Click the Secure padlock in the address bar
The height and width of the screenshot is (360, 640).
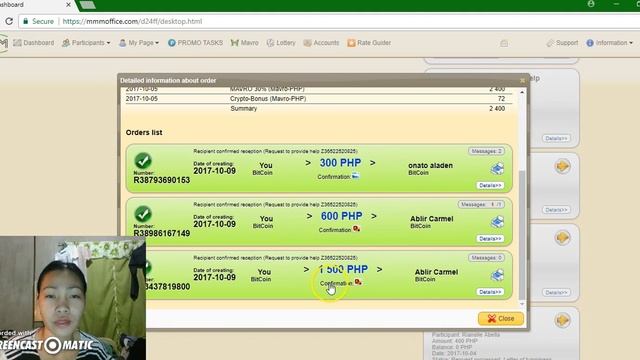coord(26,21)
